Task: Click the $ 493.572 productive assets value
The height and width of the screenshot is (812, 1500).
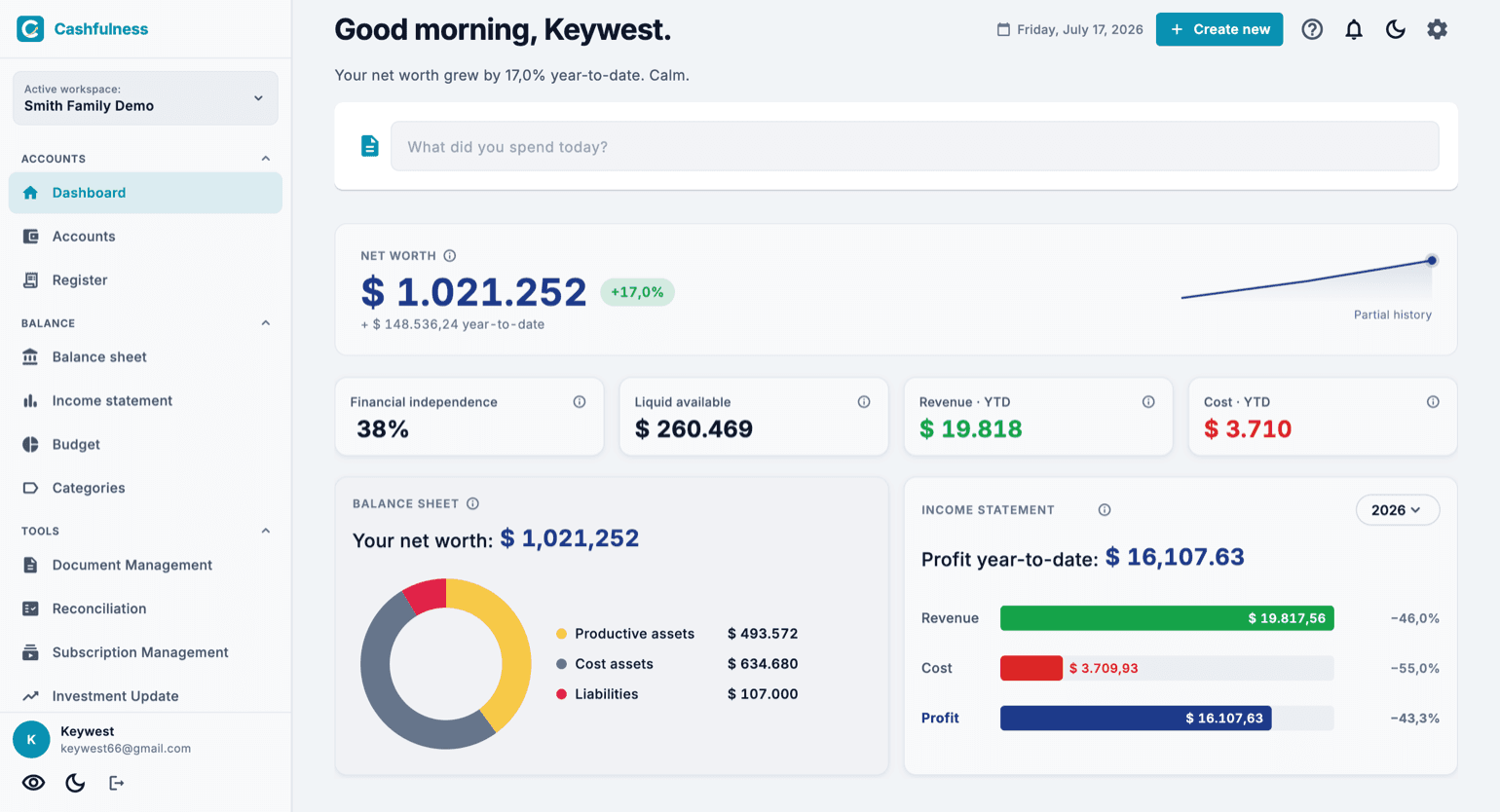Action: click(763, 634)
